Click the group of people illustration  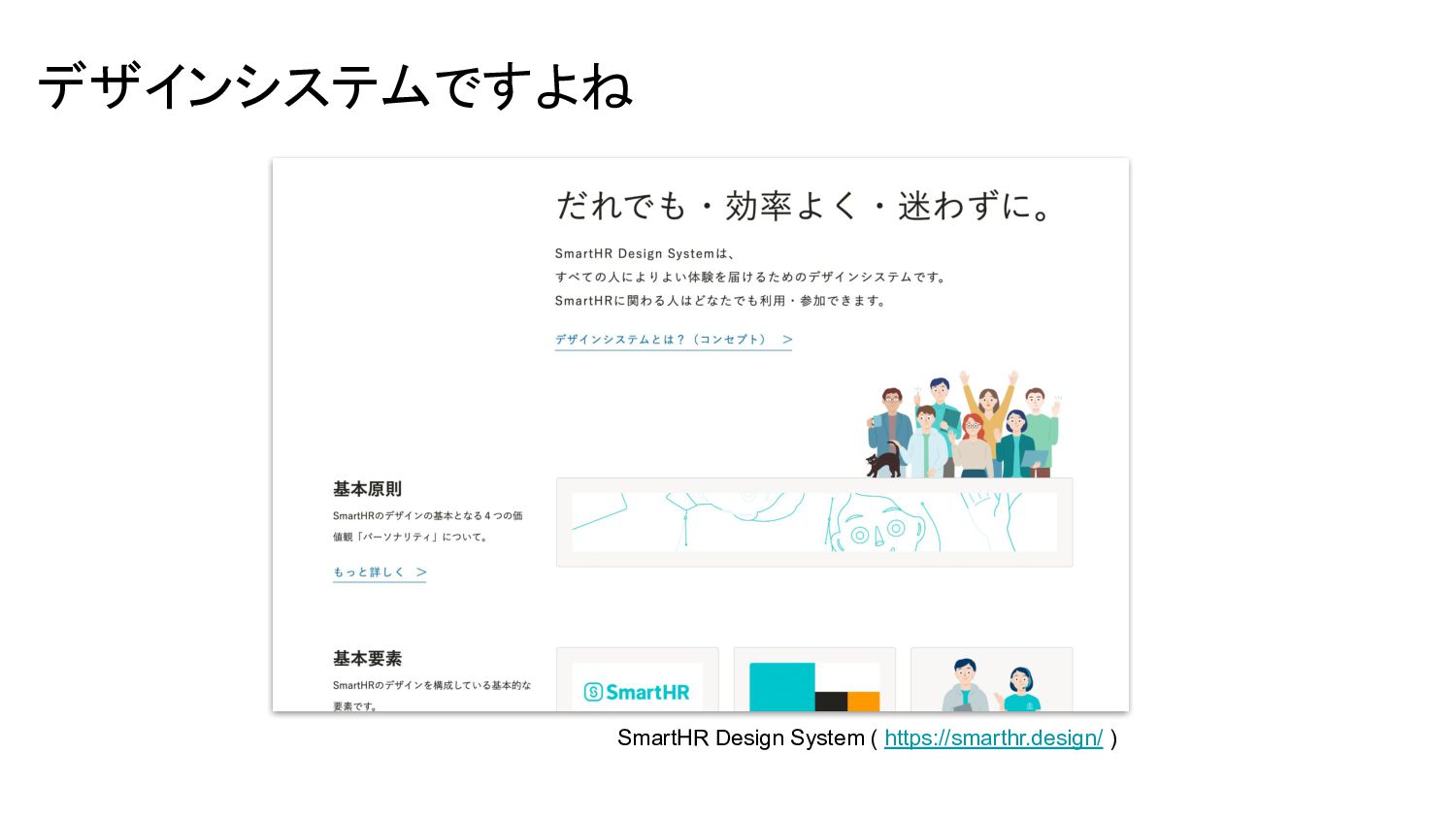point(962,424)
